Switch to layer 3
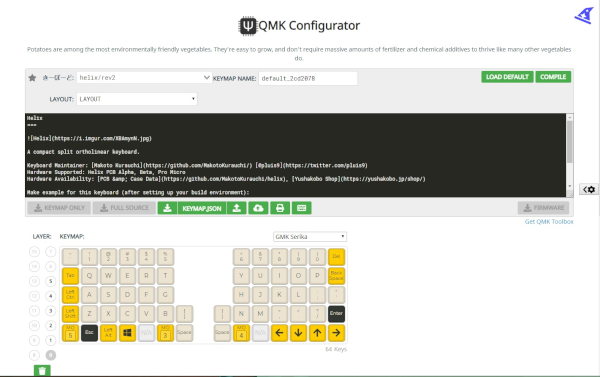The image size is (600, 377). click(x=51, y=311)
